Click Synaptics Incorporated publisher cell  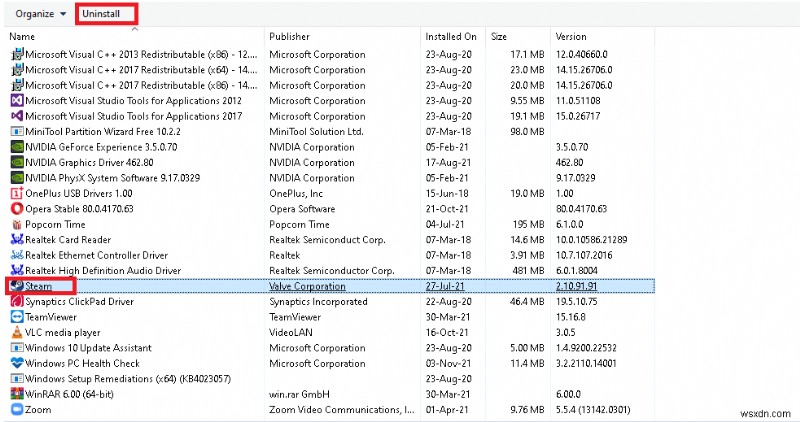click(318, 302)
